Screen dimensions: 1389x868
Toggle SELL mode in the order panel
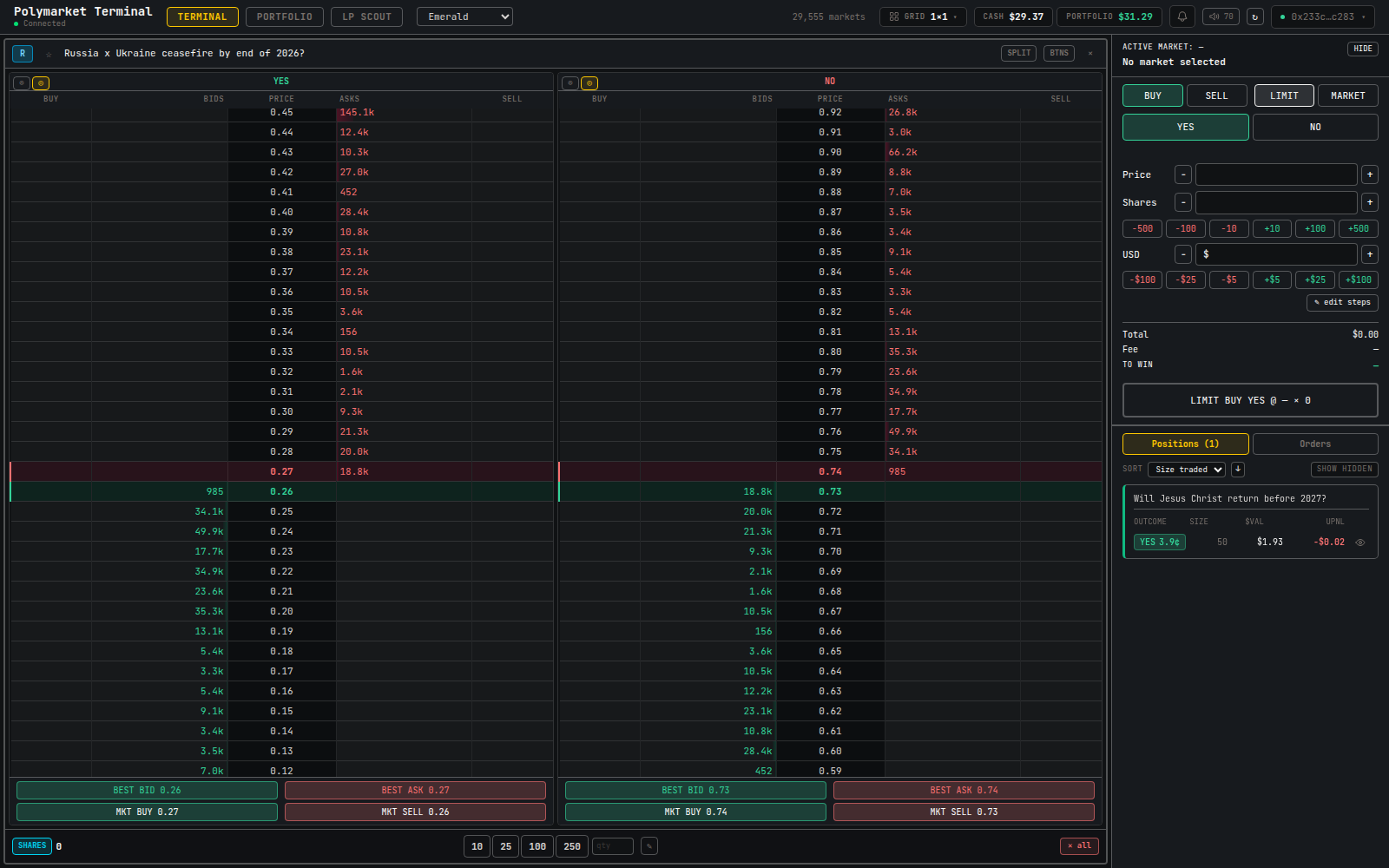(1216, 95)
